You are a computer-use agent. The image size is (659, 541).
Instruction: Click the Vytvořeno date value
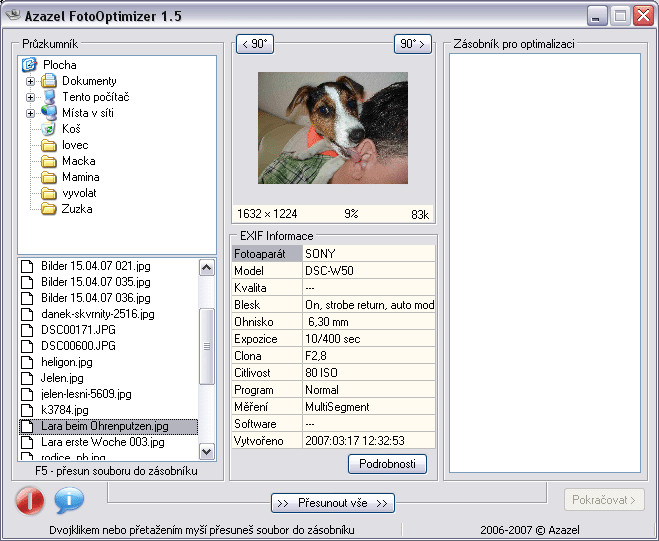coord(369,441)
